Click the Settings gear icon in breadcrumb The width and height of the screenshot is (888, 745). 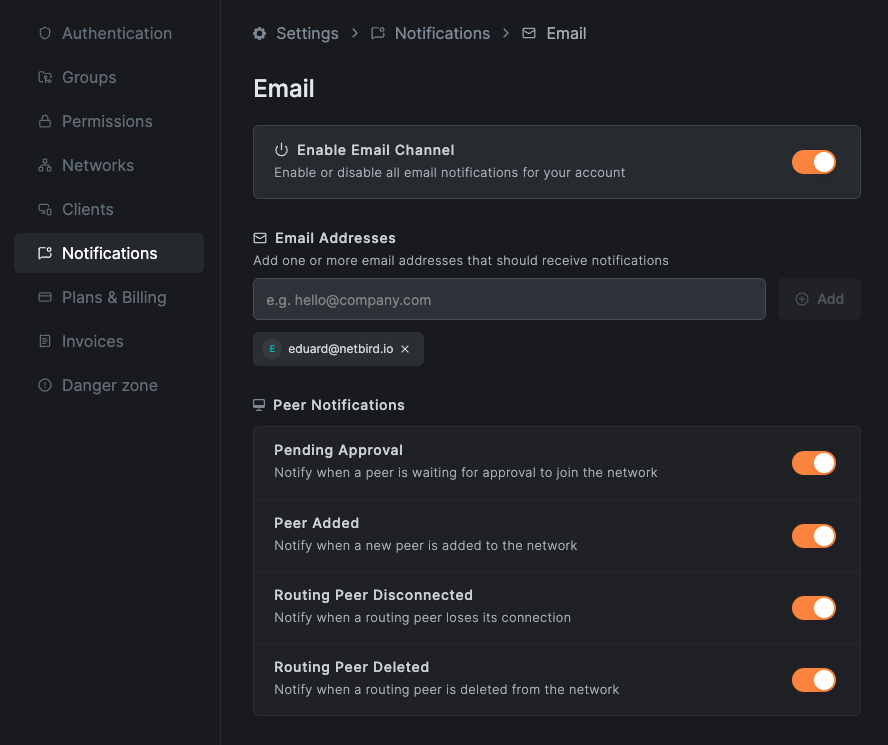point(261,33)
